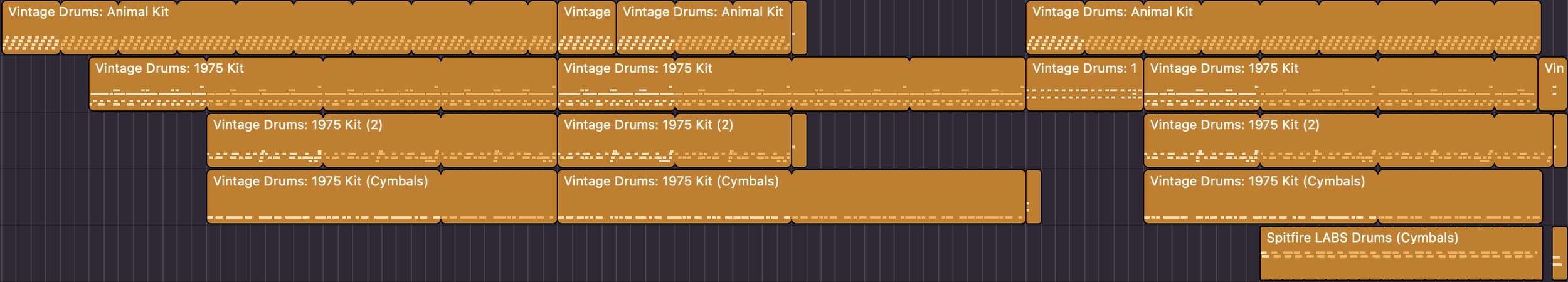Click the tiny unnamed region after the middle Cymbals region
The height and width of the screenshot is (282, 1568).
[x=1034, y=197]
